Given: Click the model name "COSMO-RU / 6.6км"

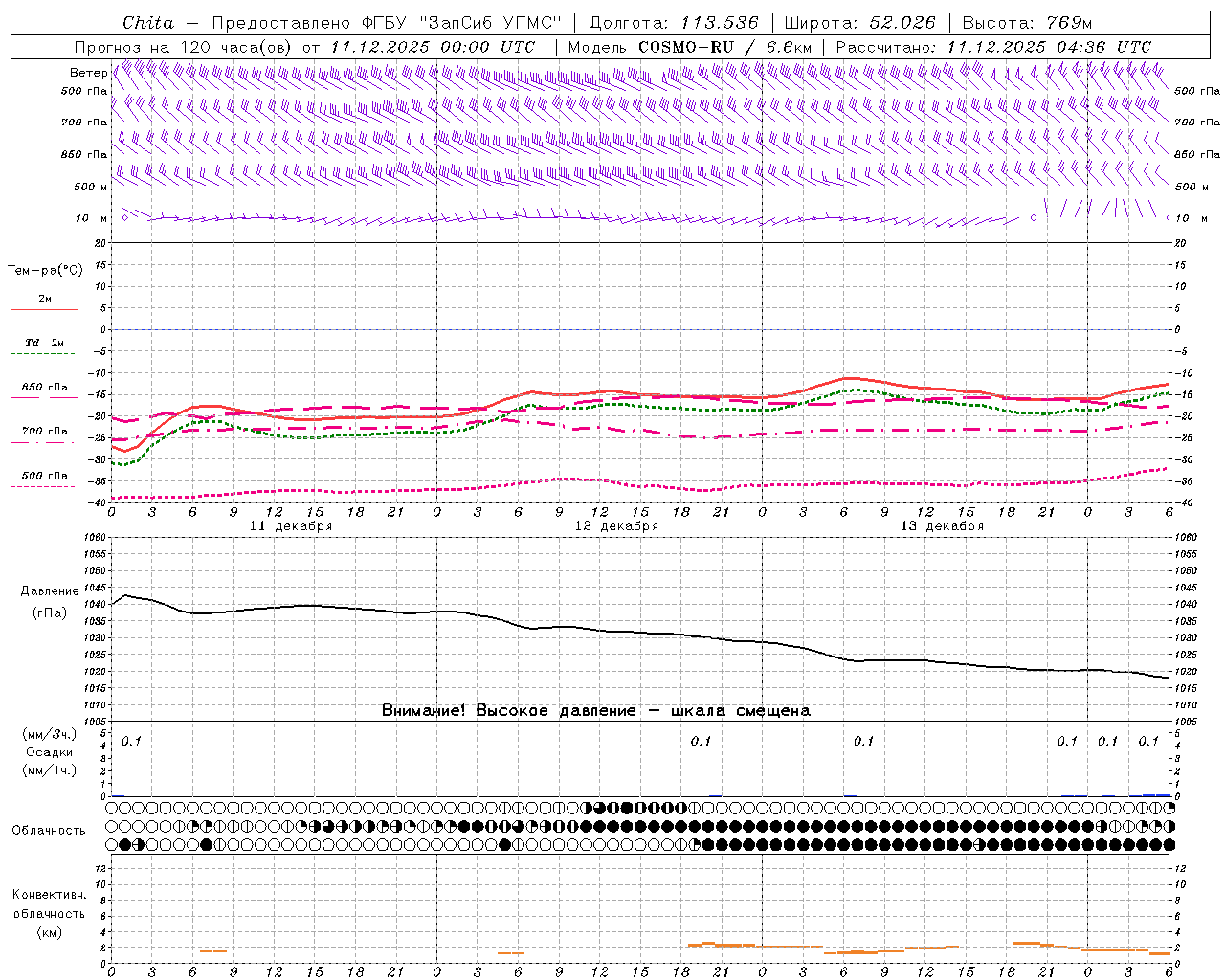Looking at the screenshot, I should (724, 47).
